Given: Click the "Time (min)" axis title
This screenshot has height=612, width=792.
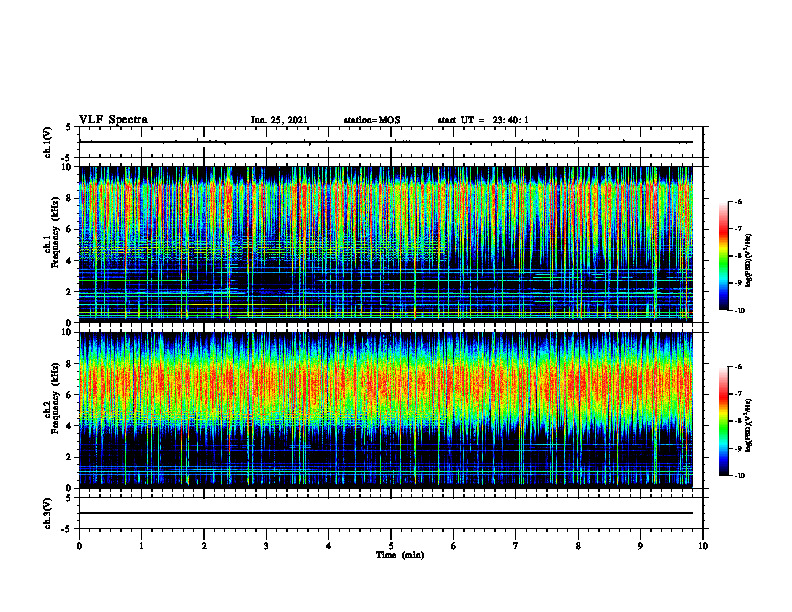Looking at the screenshot, I should [x=400, y=555].
